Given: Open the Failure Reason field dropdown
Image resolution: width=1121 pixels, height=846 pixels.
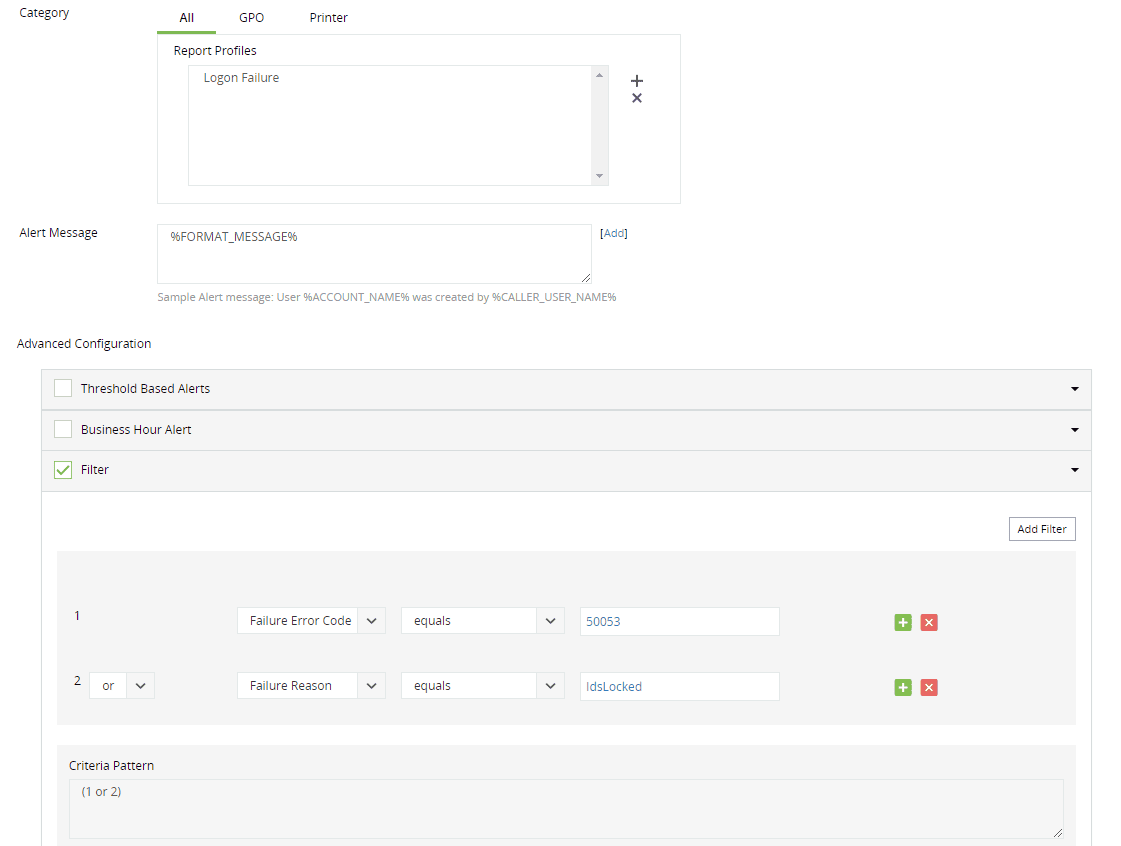Looking at the screenshot, I should 371,686.
